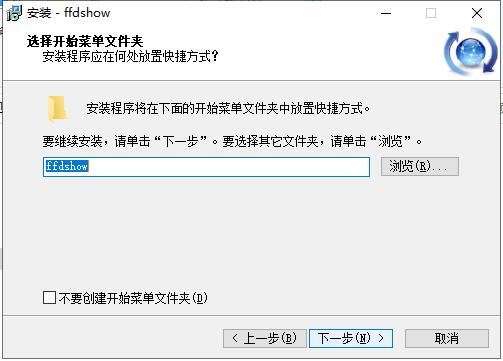
Task: Click the highlighted ffdshow text in the field
Action: pos(67,166)
